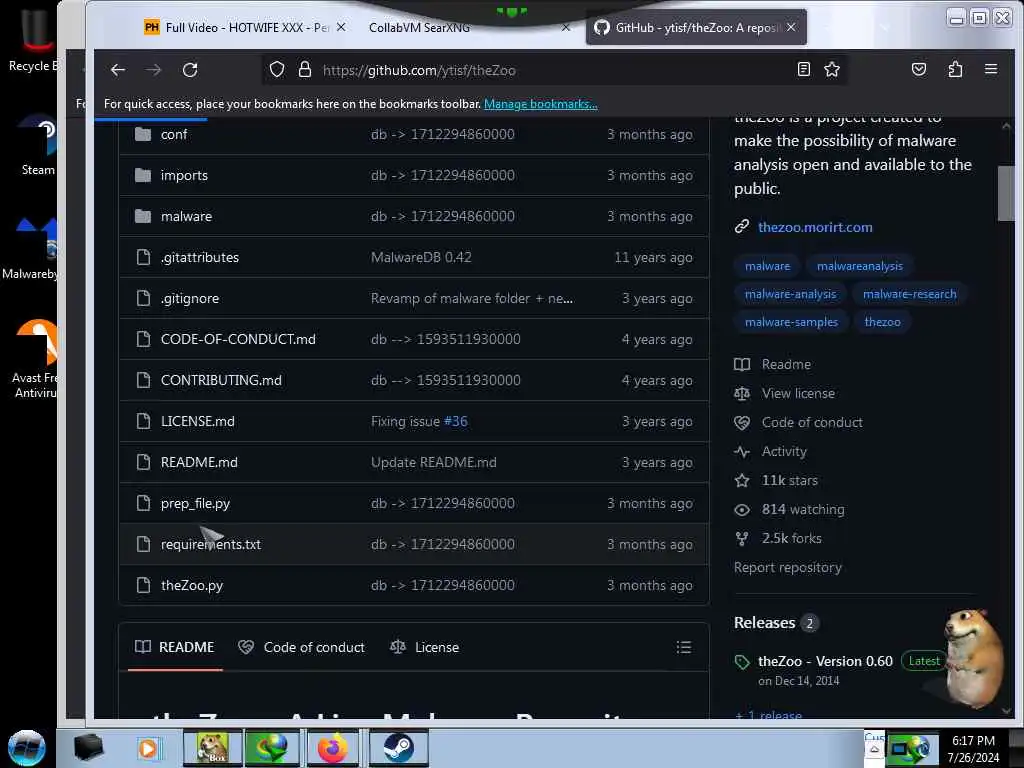Viewport: 1024px width, 768px height.
Task: Open requirements.txt file
Action: [x=211, y=544]
